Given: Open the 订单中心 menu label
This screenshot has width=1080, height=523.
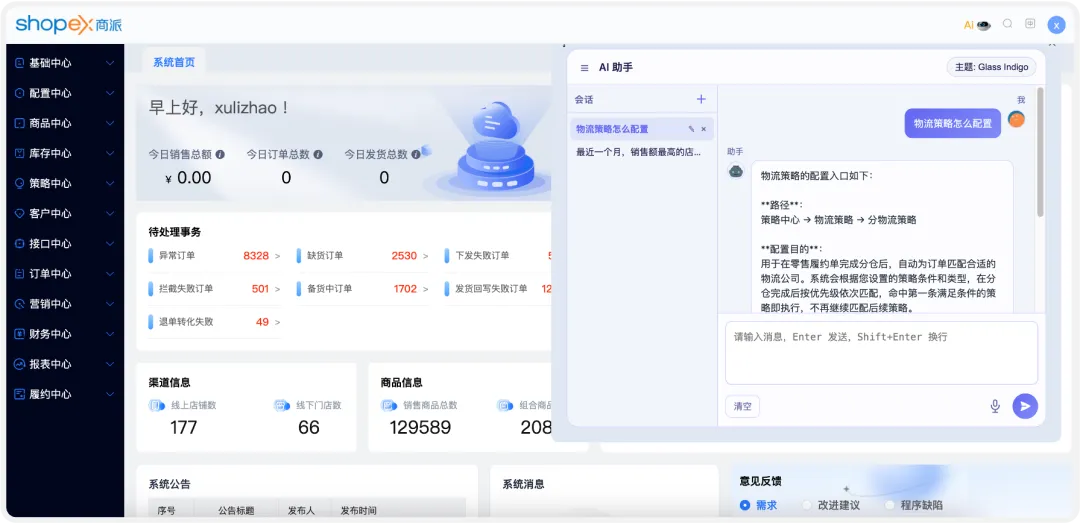Looking at the screenshot, I should [x=50, y=274].
